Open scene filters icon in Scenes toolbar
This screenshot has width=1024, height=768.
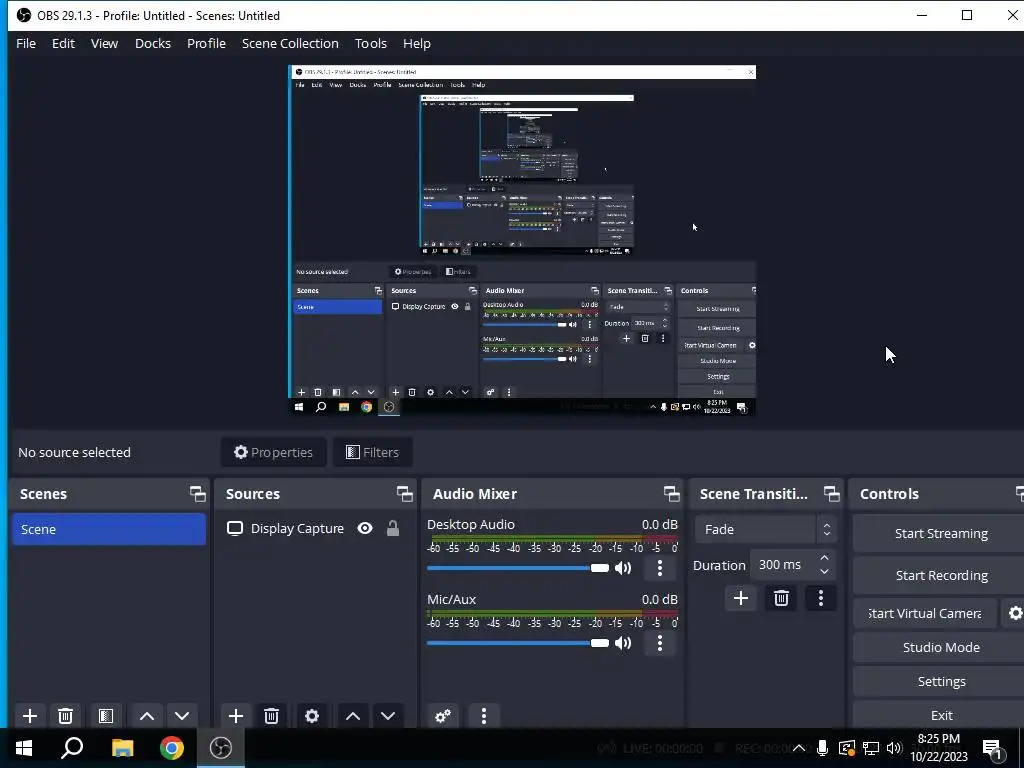tap(106, 716)
